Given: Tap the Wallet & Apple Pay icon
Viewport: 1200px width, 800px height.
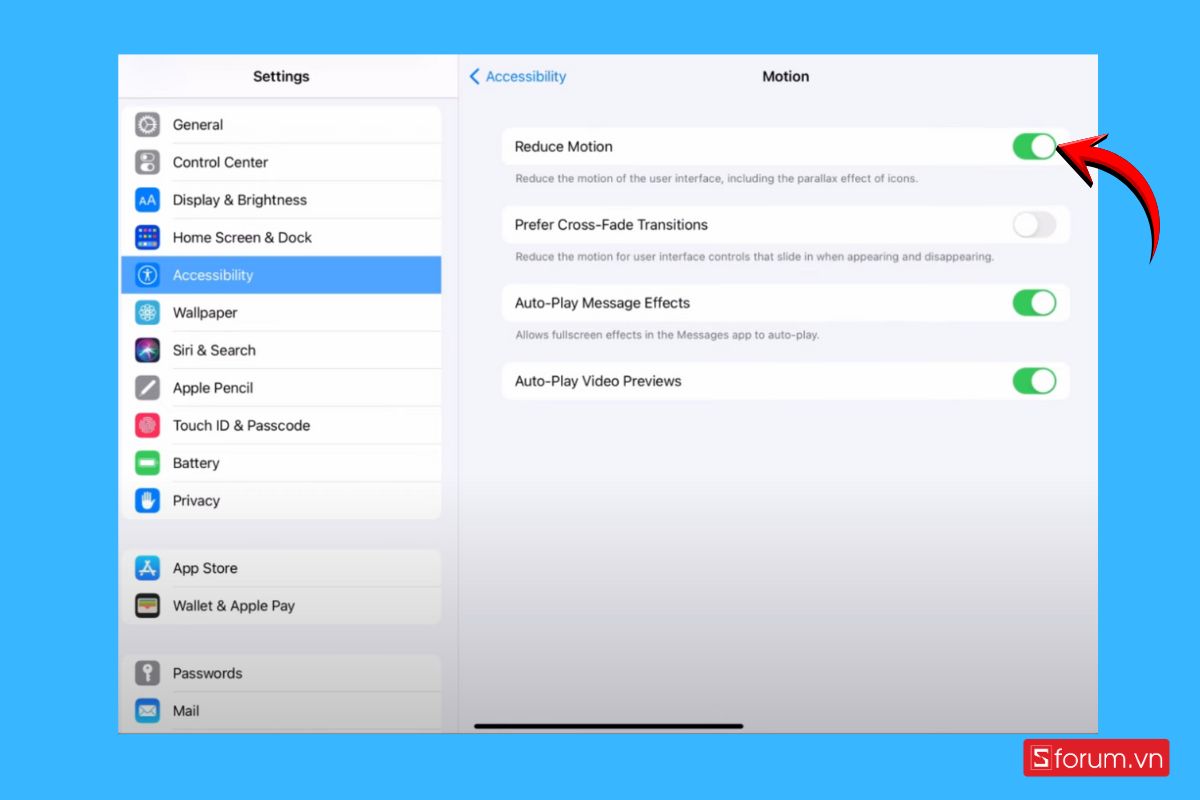Looking at the screenshot, I should point(148,605).
